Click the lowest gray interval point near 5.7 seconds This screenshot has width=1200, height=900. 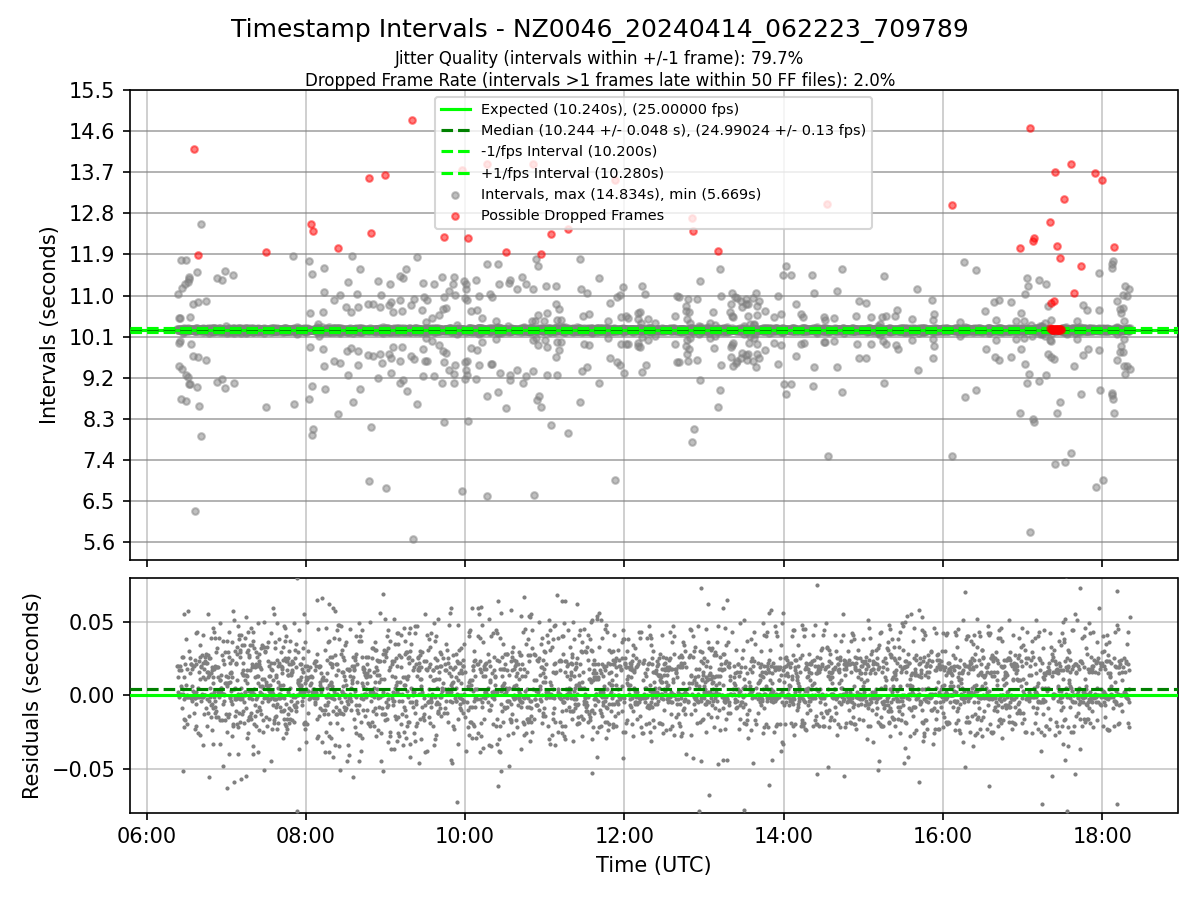(x=413, y=539)
